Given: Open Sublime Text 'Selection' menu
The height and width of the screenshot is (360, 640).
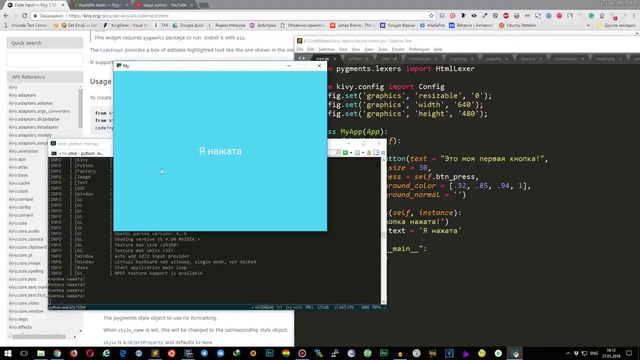Looking at the screenshot, I should point(326,49).
